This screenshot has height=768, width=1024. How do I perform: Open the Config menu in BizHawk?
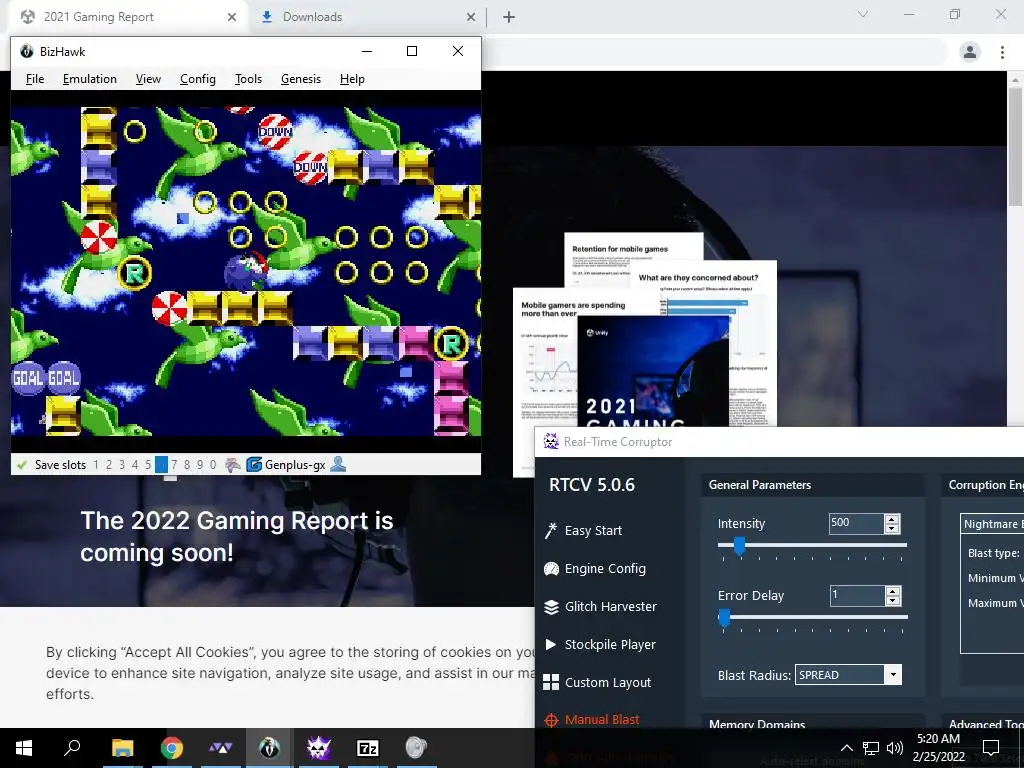pos(198,79)
